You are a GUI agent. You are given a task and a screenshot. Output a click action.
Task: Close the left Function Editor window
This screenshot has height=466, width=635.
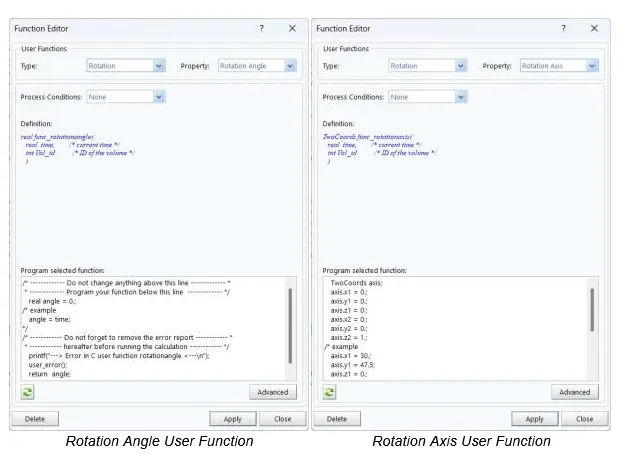point(292,29)
